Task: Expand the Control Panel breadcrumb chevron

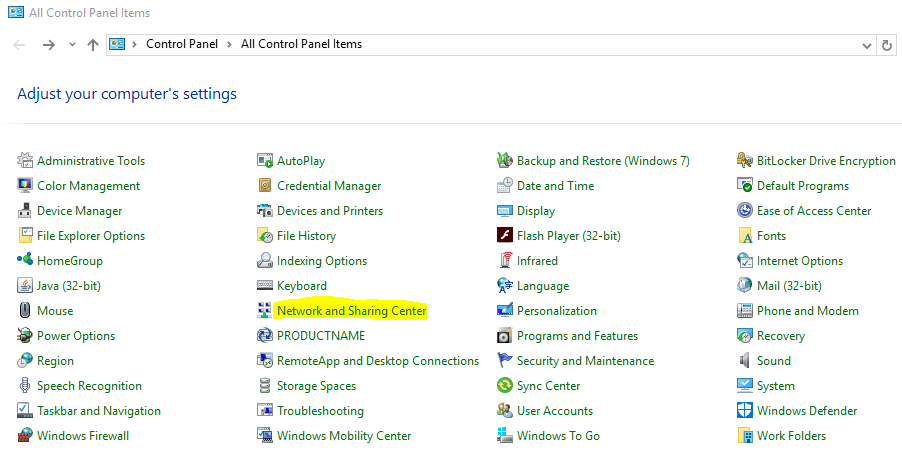Action: (137, 44)
